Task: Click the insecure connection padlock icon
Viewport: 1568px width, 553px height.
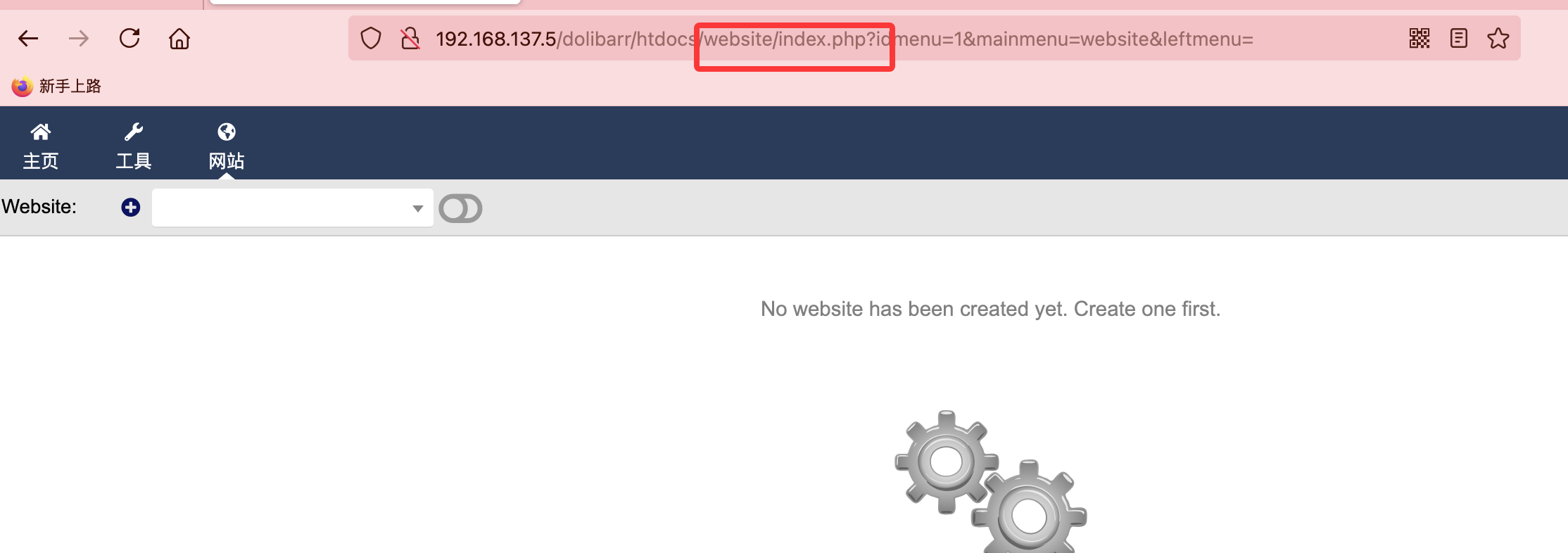Action: (x=410, y=38)
